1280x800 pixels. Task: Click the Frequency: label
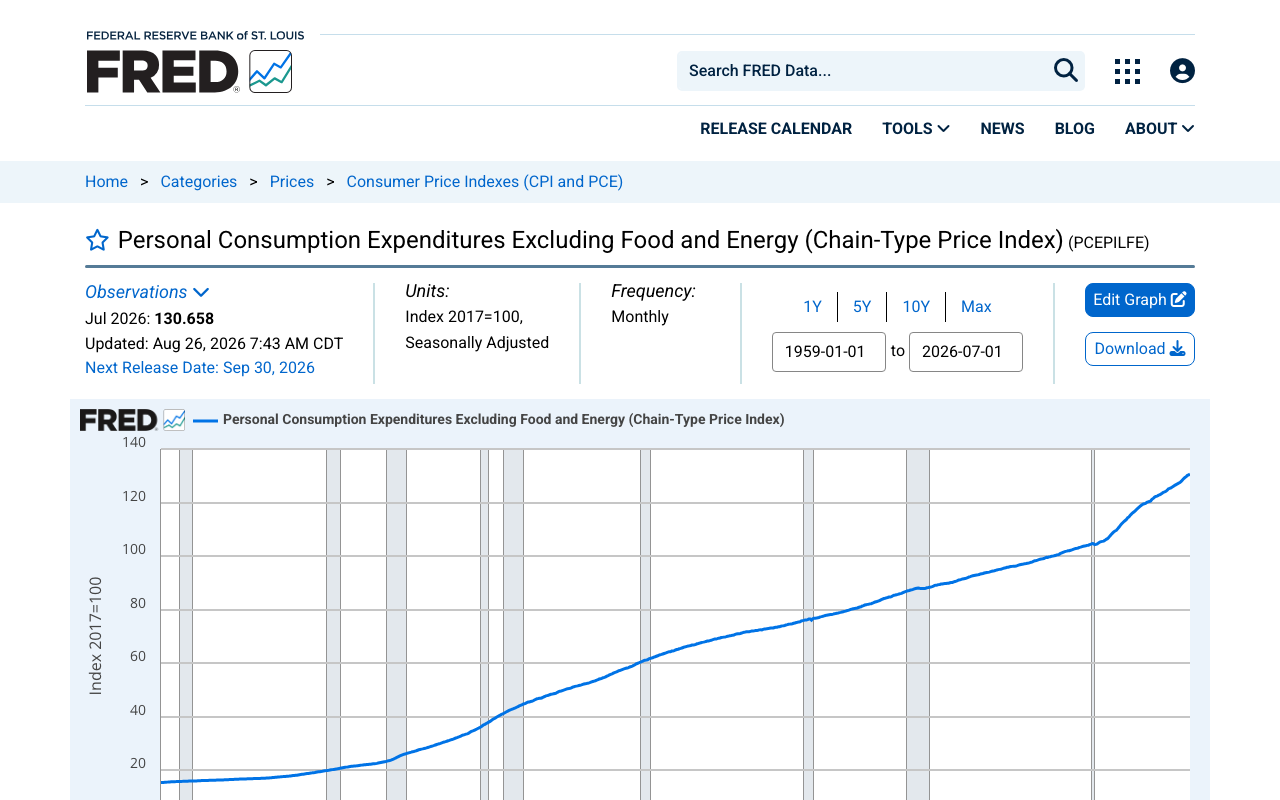click(x=653, y=291)
